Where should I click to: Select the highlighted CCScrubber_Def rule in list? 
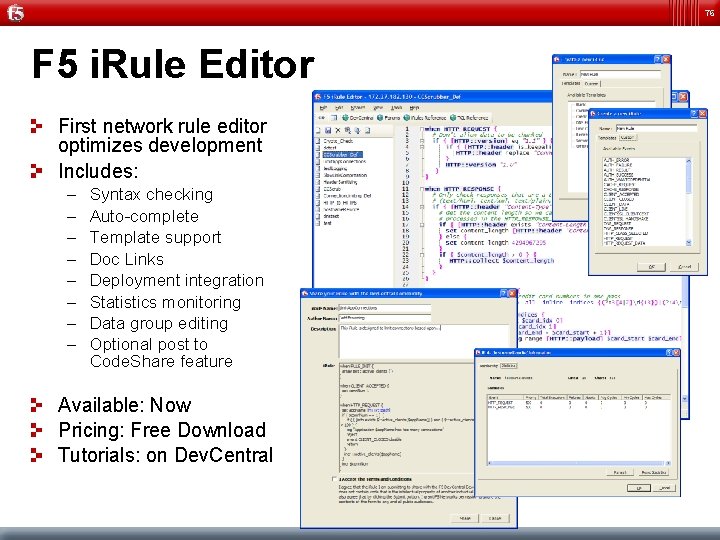click(x=343, y=155)
